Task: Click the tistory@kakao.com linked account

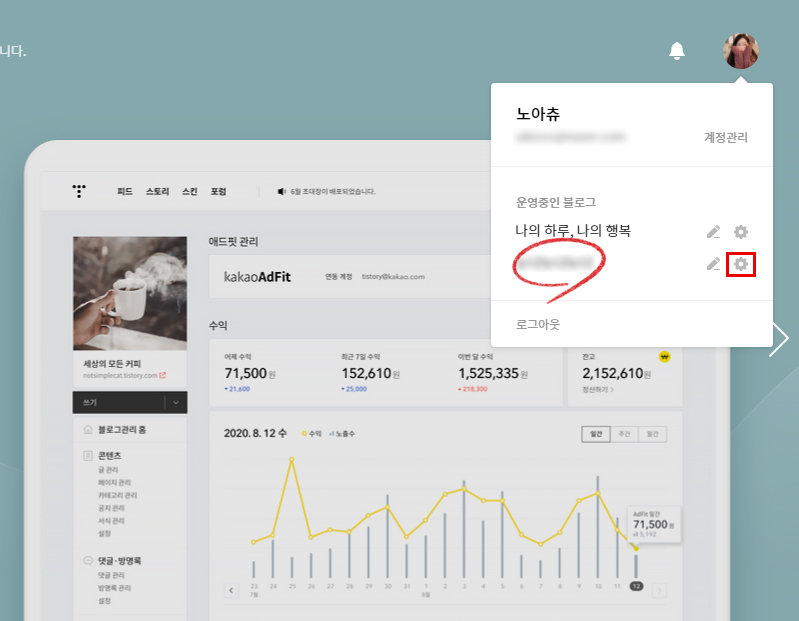Action: (393, 277)
